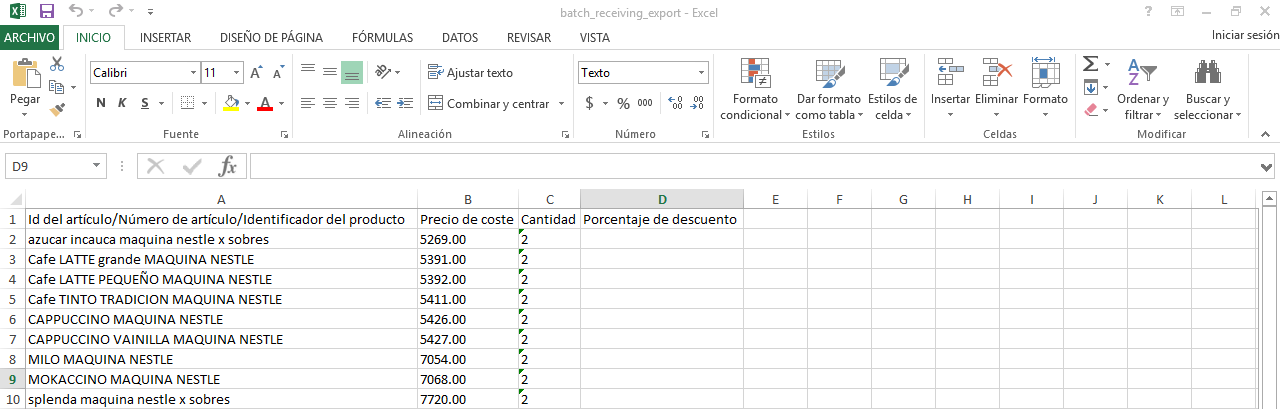Click the Fill down icon
1280x409 pixels.
point(1090,87)
